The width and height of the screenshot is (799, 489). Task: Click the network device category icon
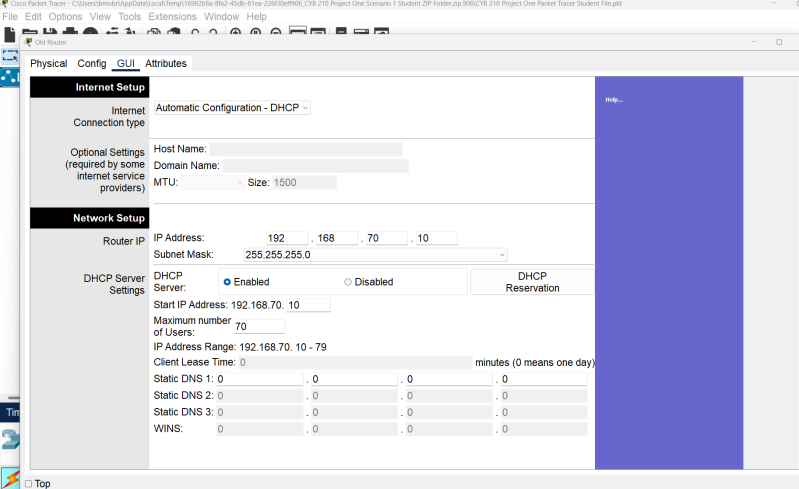(x=10, y=439)
